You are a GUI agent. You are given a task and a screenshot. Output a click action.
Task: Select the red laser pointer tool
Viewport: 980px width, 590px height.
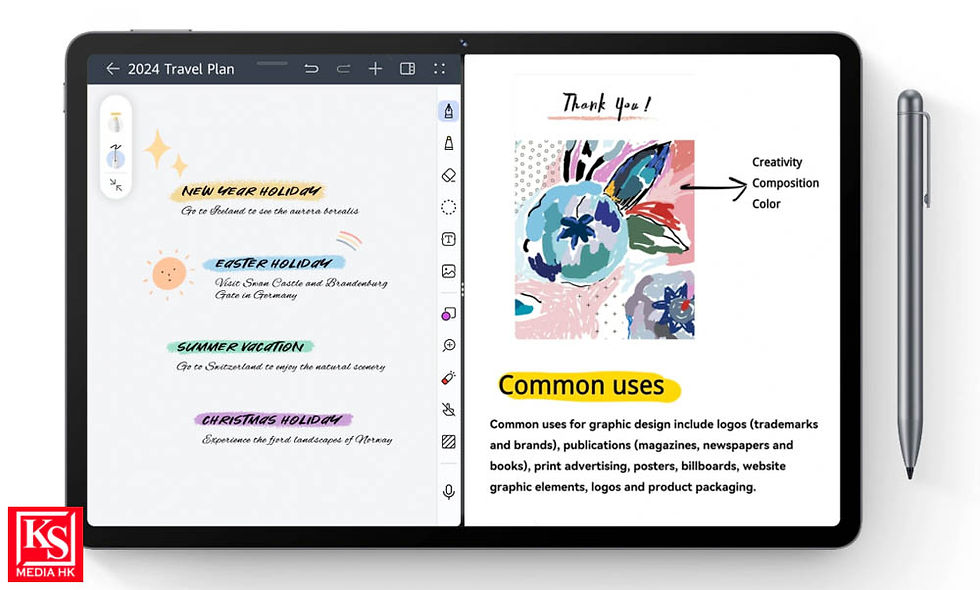pyautogui.click(x=448, y=378)
